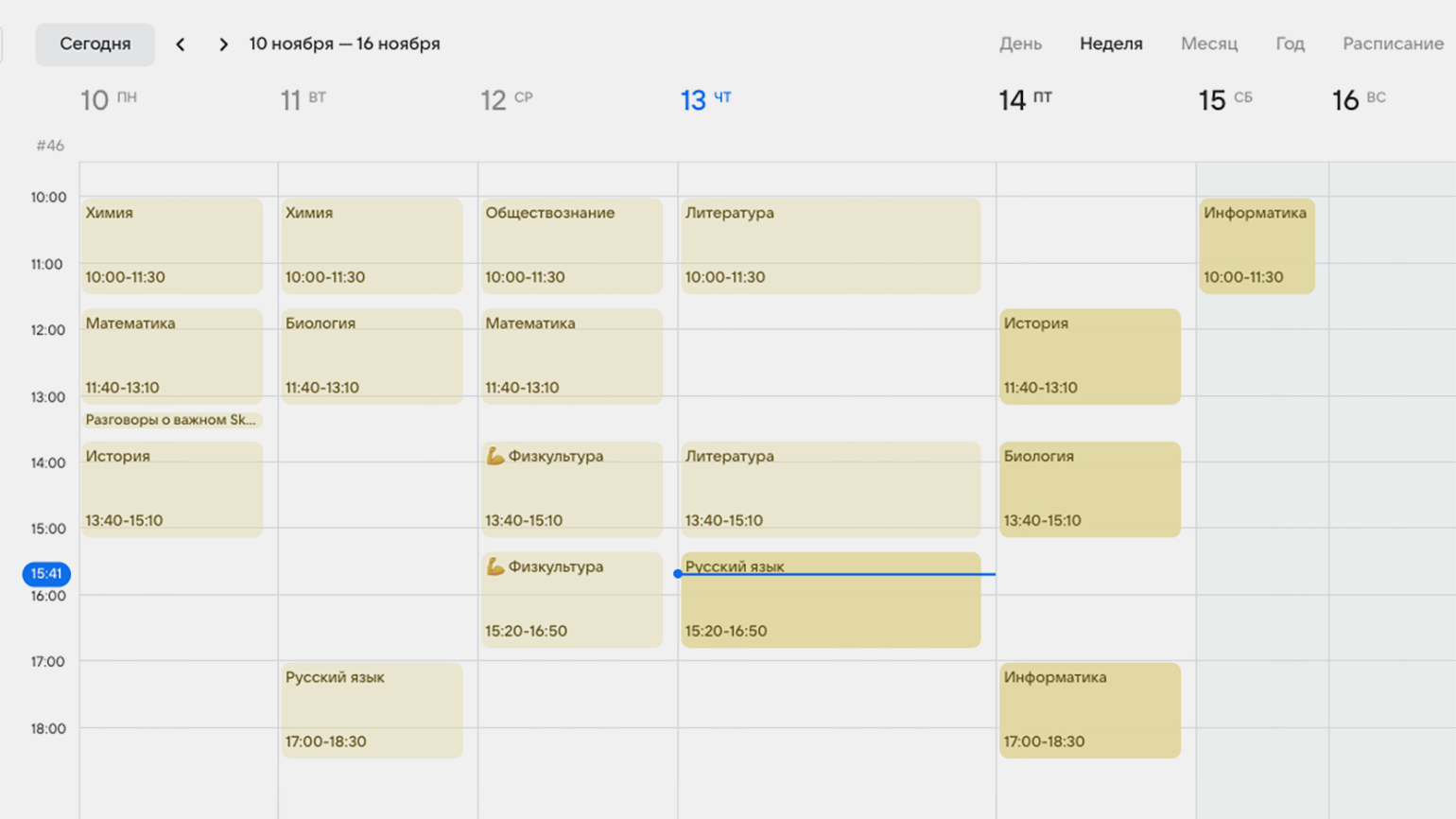Screen dimensions: 1456x819
Task: Go to the next week using right chevron
Action: coord(223,44)
